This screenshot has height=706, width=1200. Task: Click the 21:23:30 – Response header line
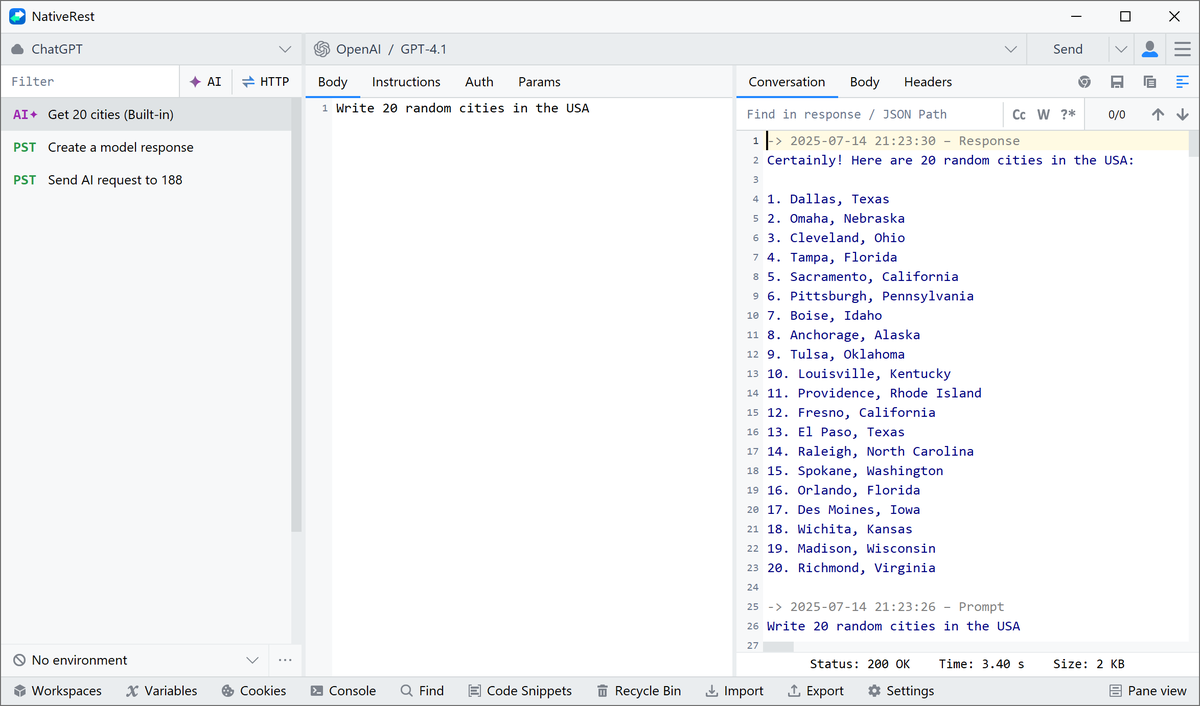point(893,141)
